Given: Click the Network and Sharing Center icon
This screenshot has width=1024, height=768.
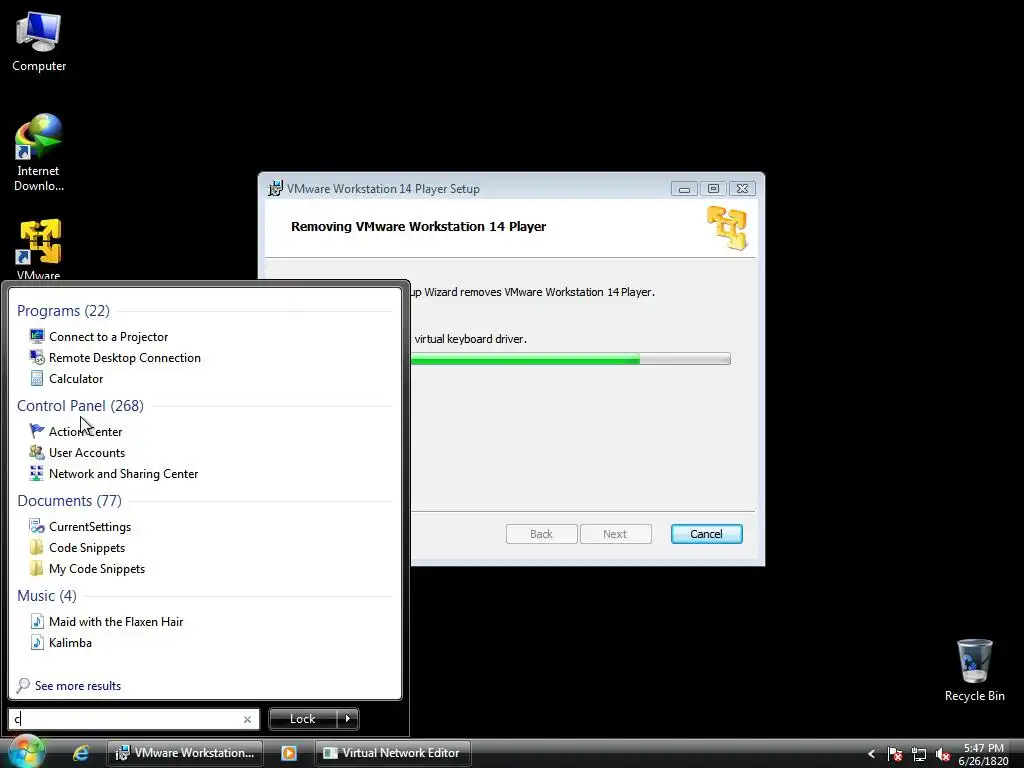Looking at the screenshot, I should (37, 473).
